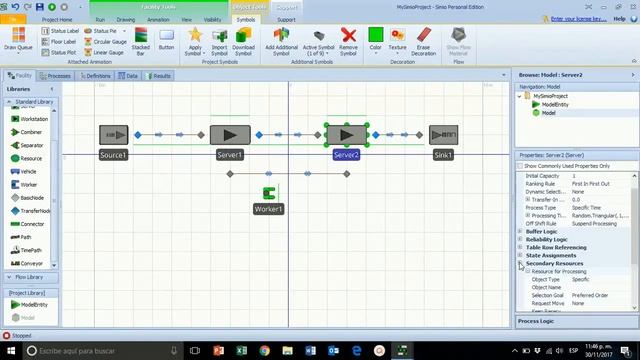
Task: Click the Redo icon in quick access toolbar
Action: click(x=27, y=7)
